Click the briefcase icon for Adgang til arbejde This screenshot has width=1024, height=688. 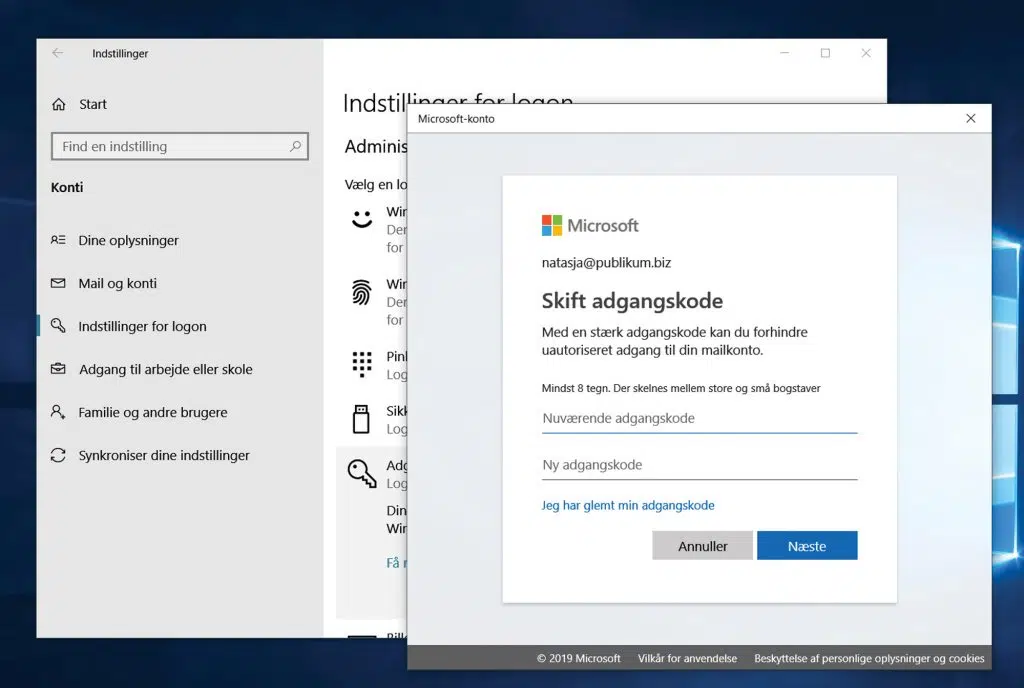coord(58,369)
